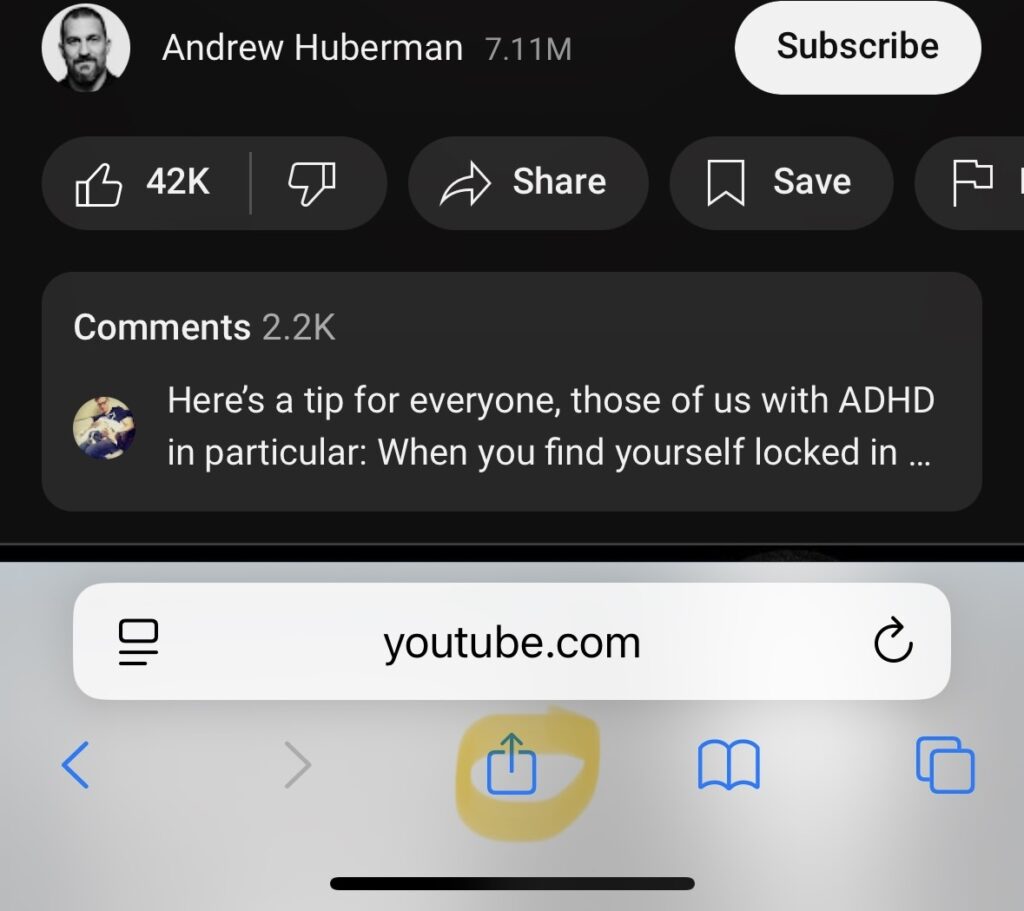Tap the thumbs-up like icon
Image resolution: width=1024 pixels, height=911 pixels.
coord(99,184)
